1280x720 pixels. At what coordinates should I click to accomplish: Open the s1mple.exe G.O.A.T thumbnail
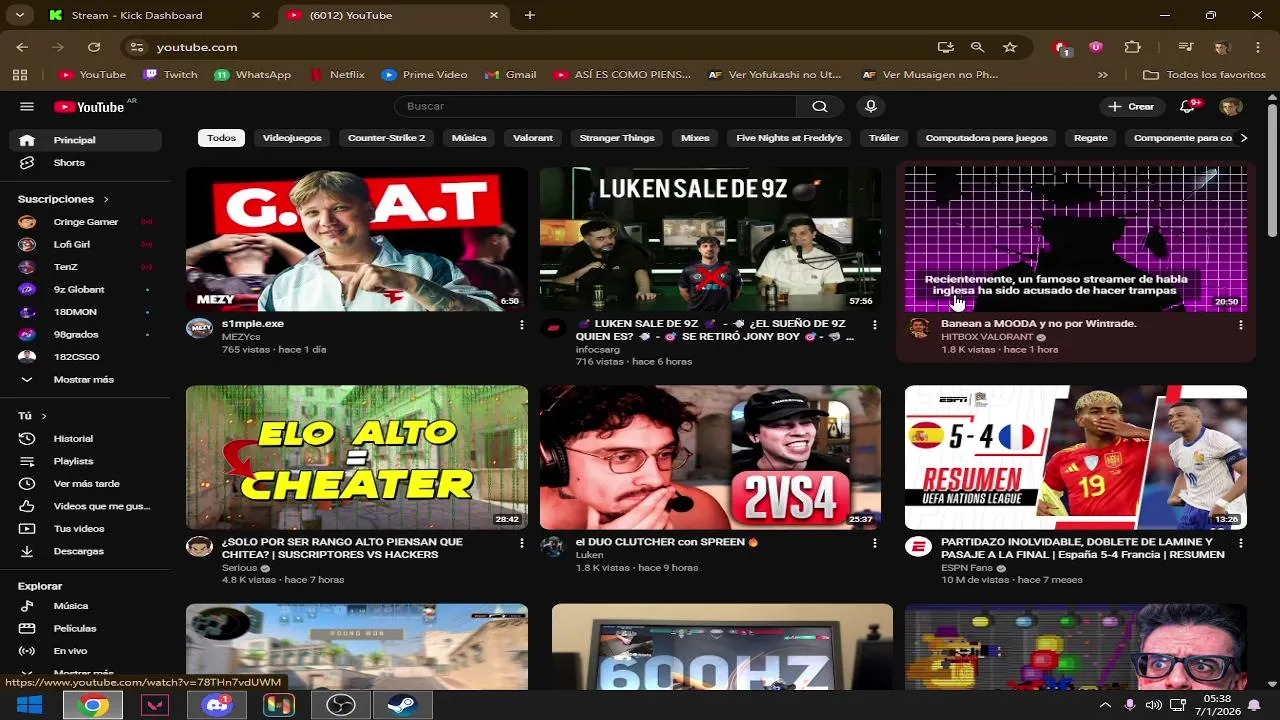point(357,239)
